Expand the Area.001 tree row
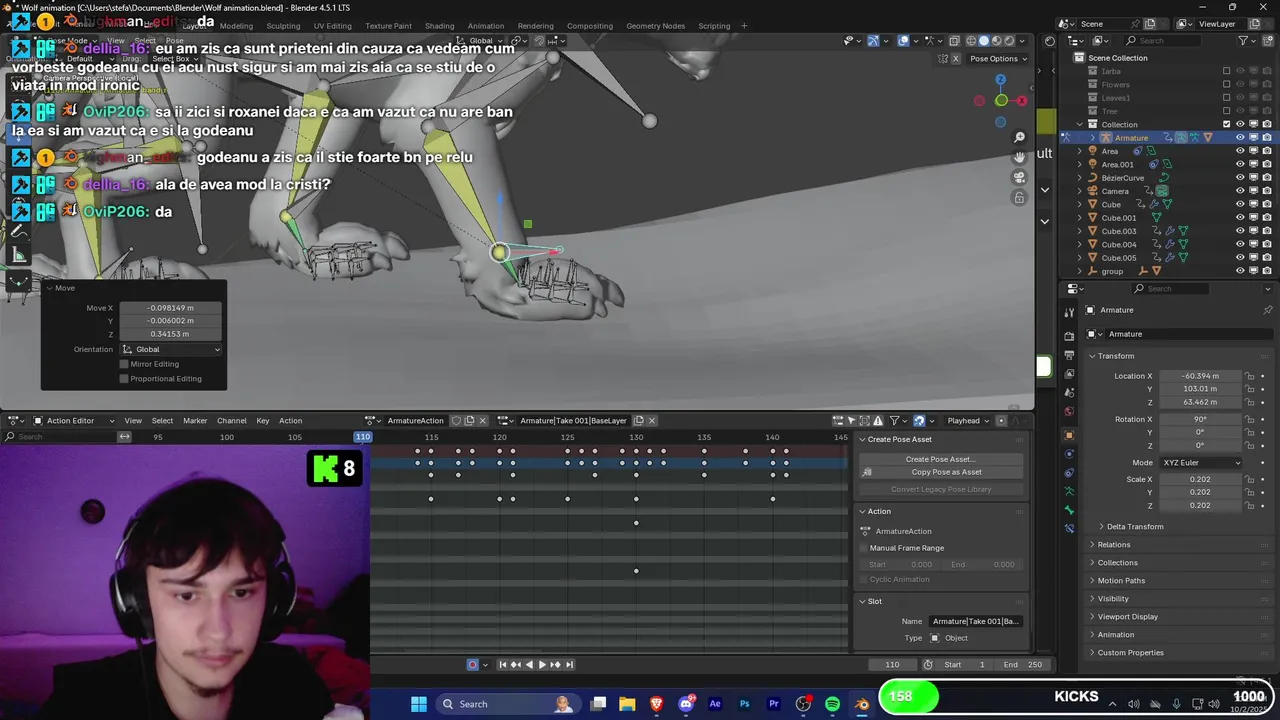Image resolution: width=1280 pixels, height=720 pixels. pos(1080,165)
